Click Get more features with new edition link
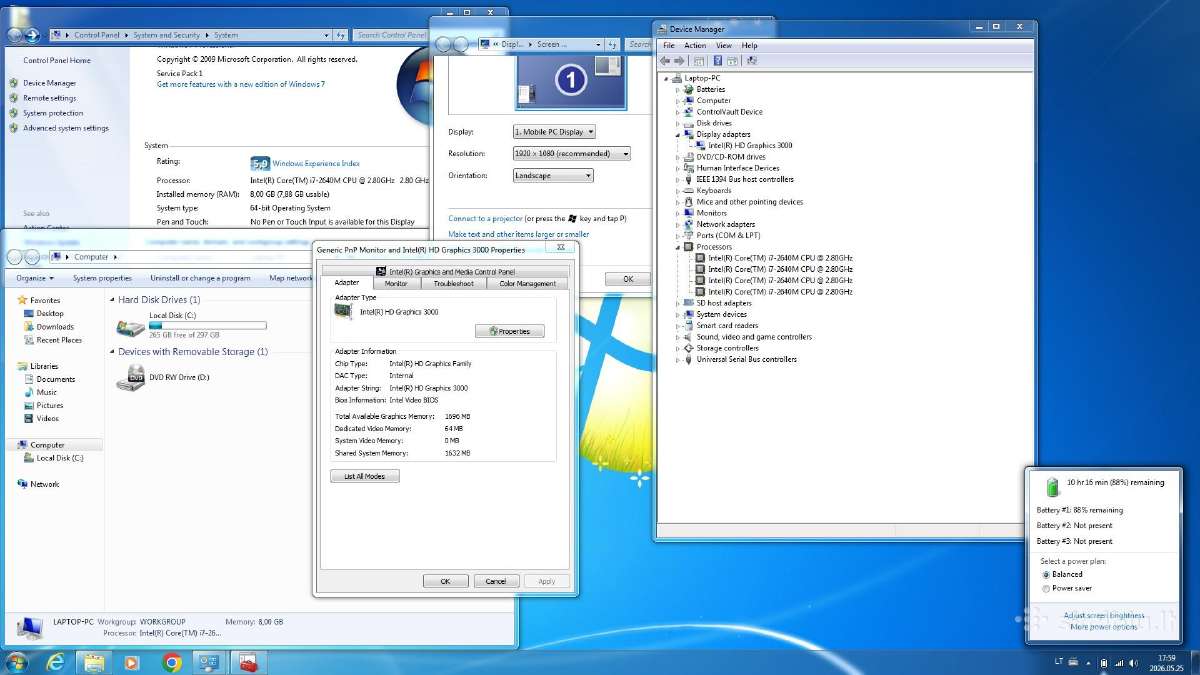Viewport: 1200px width, 675px height. click(241, 85)
